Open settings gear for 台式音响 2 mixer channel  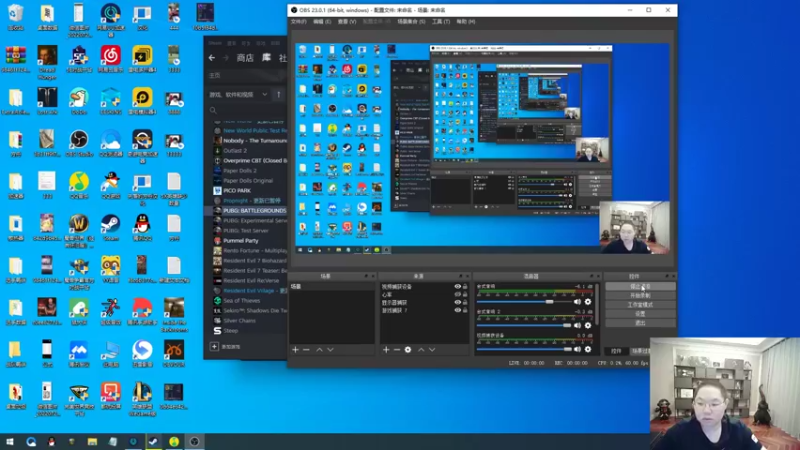click(x=588, y=325)
